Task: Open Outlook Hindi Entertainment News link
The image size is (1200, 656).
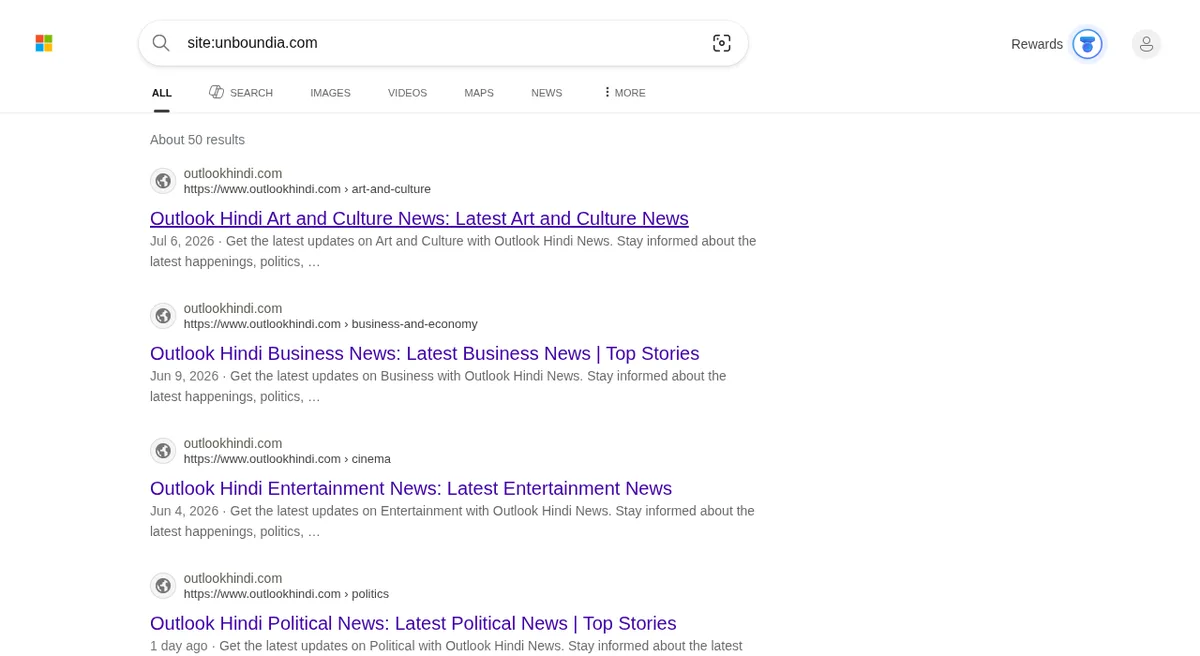Action: point(411,488)
